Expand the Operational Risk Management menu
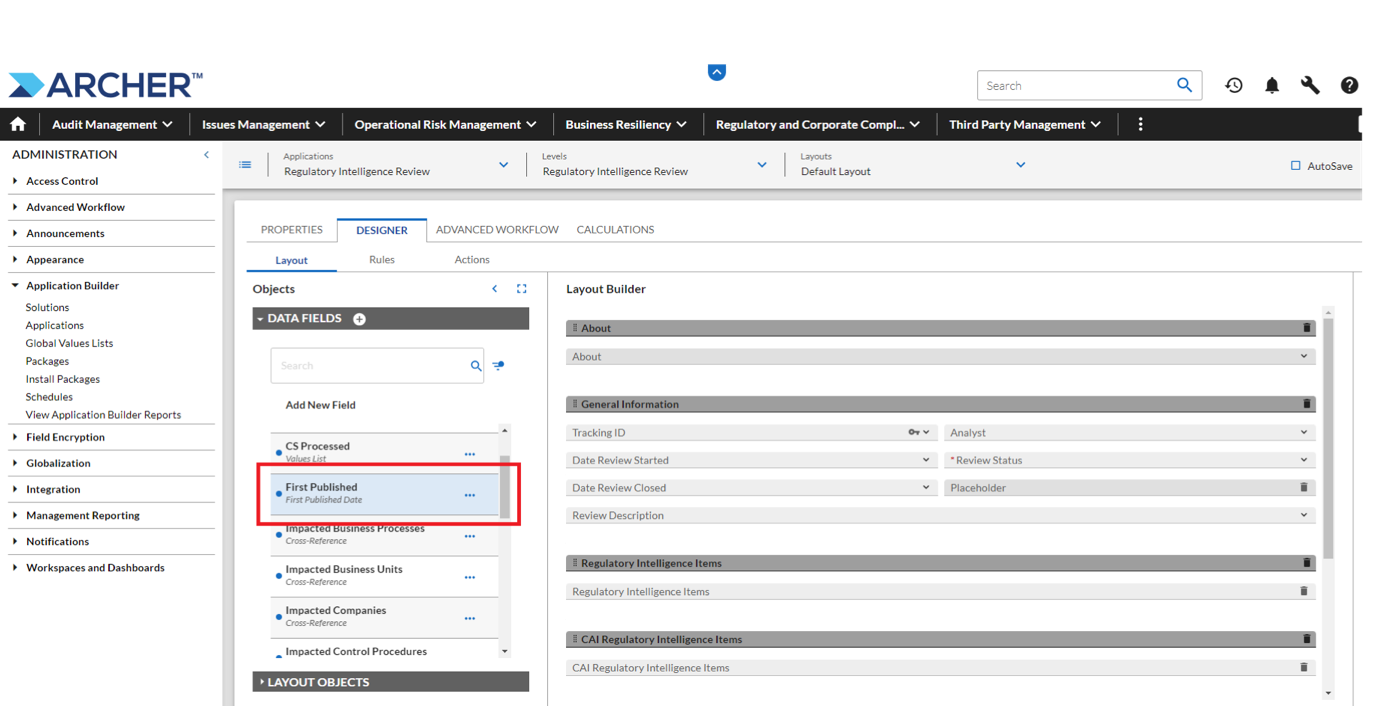 tap(446, 124)
